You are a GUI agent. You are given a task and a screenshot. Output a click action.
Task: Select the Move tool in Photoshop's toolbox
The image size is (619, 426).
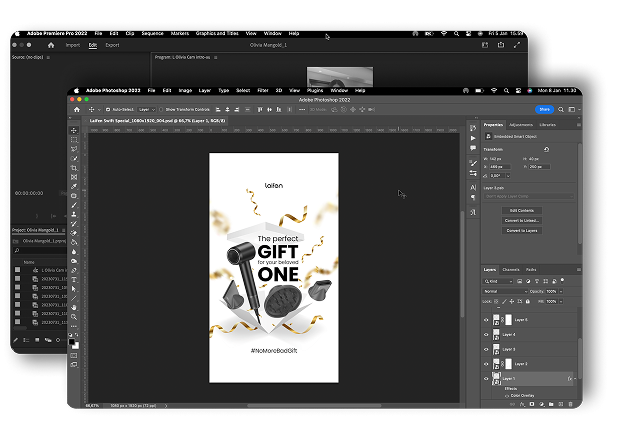74,130
